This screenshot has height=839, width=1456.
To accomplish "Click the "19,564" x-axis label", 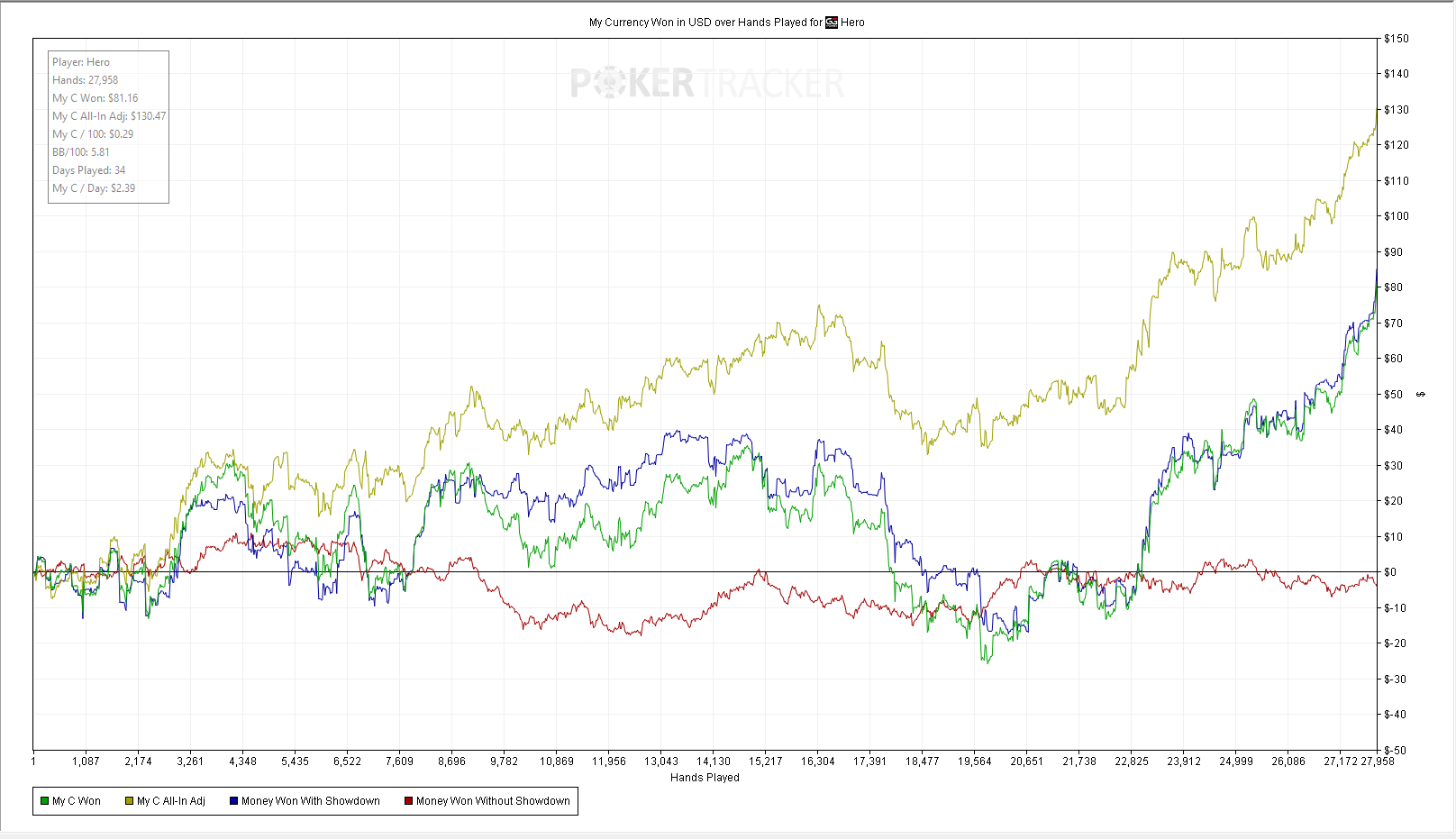I will tap(975, 761).
